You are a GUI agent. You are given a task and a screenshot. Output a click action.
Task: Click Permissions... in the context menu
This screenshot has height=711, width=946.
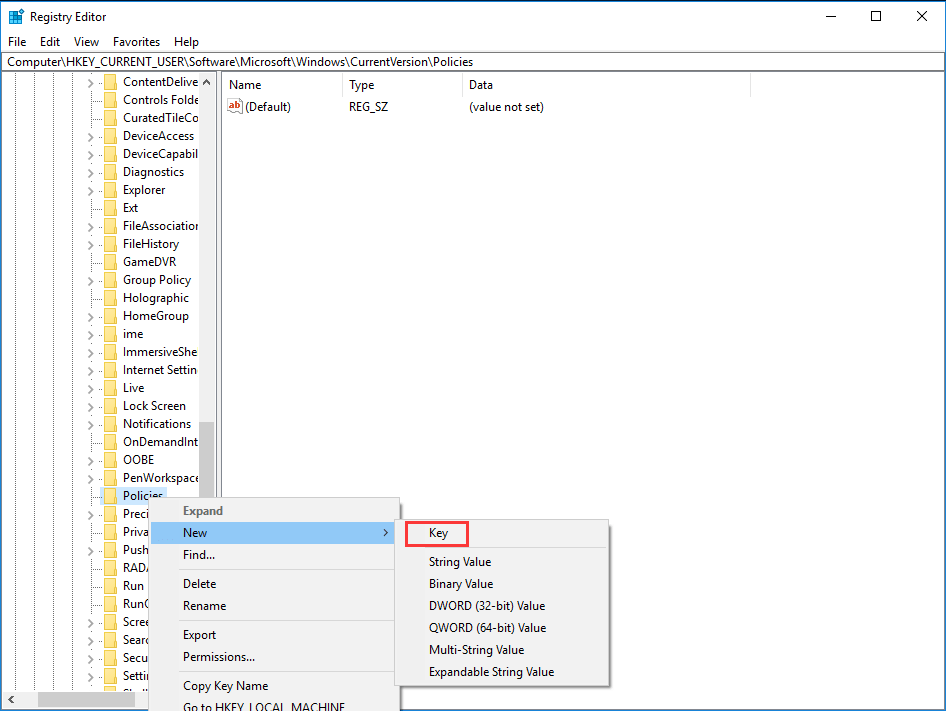[273, 657]
